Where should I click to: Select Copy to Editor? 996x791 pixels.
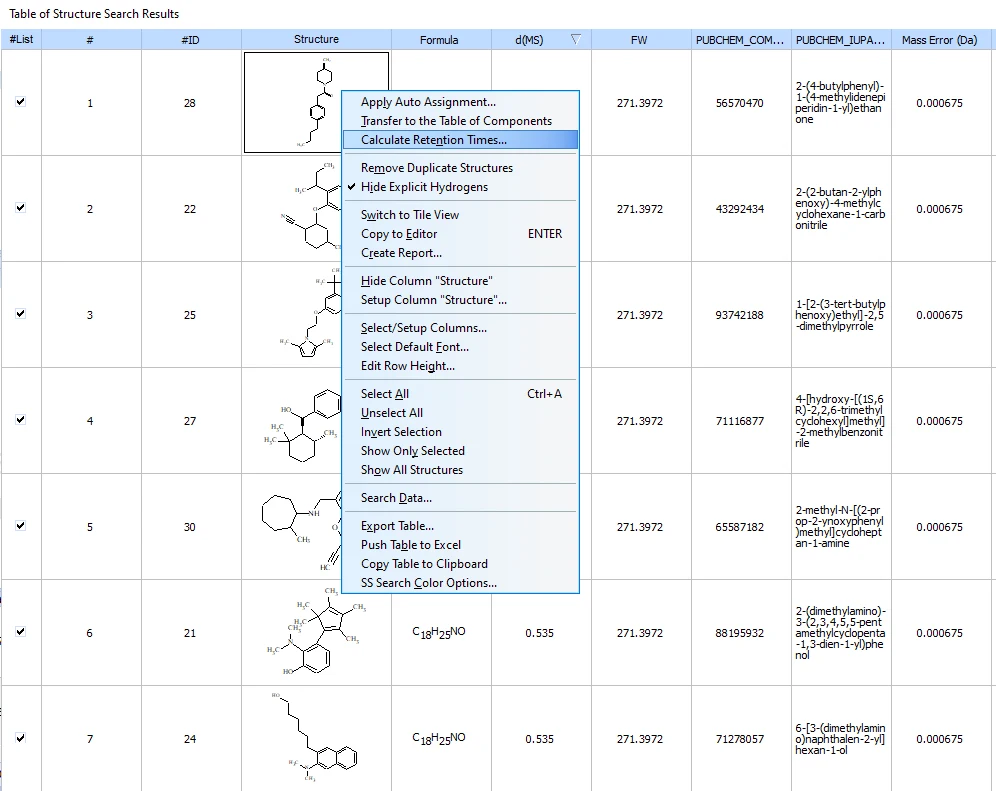point(461,234)
